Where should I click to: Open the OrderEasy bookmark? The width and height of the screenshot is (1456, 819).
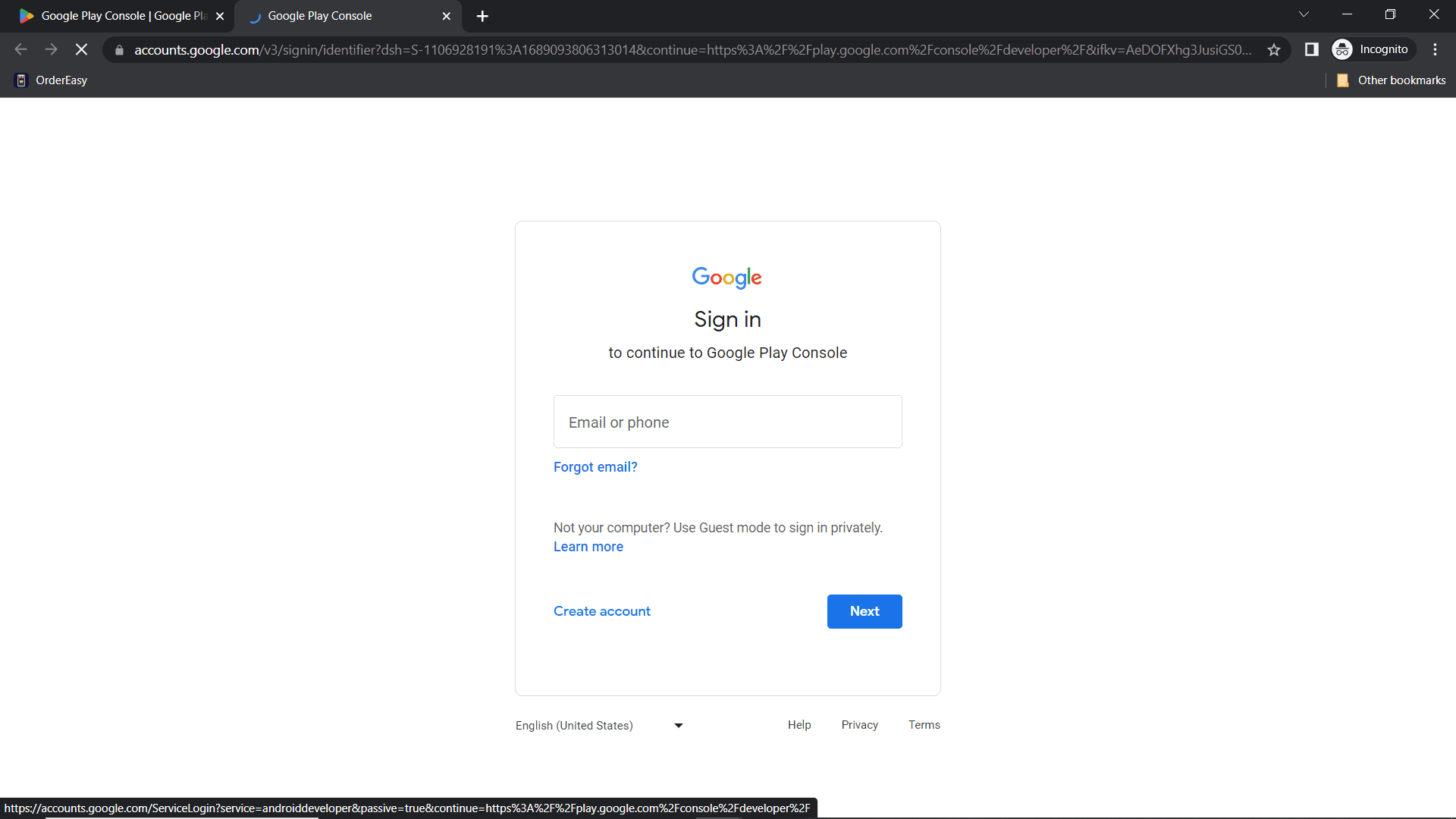(x=52, y=80)
